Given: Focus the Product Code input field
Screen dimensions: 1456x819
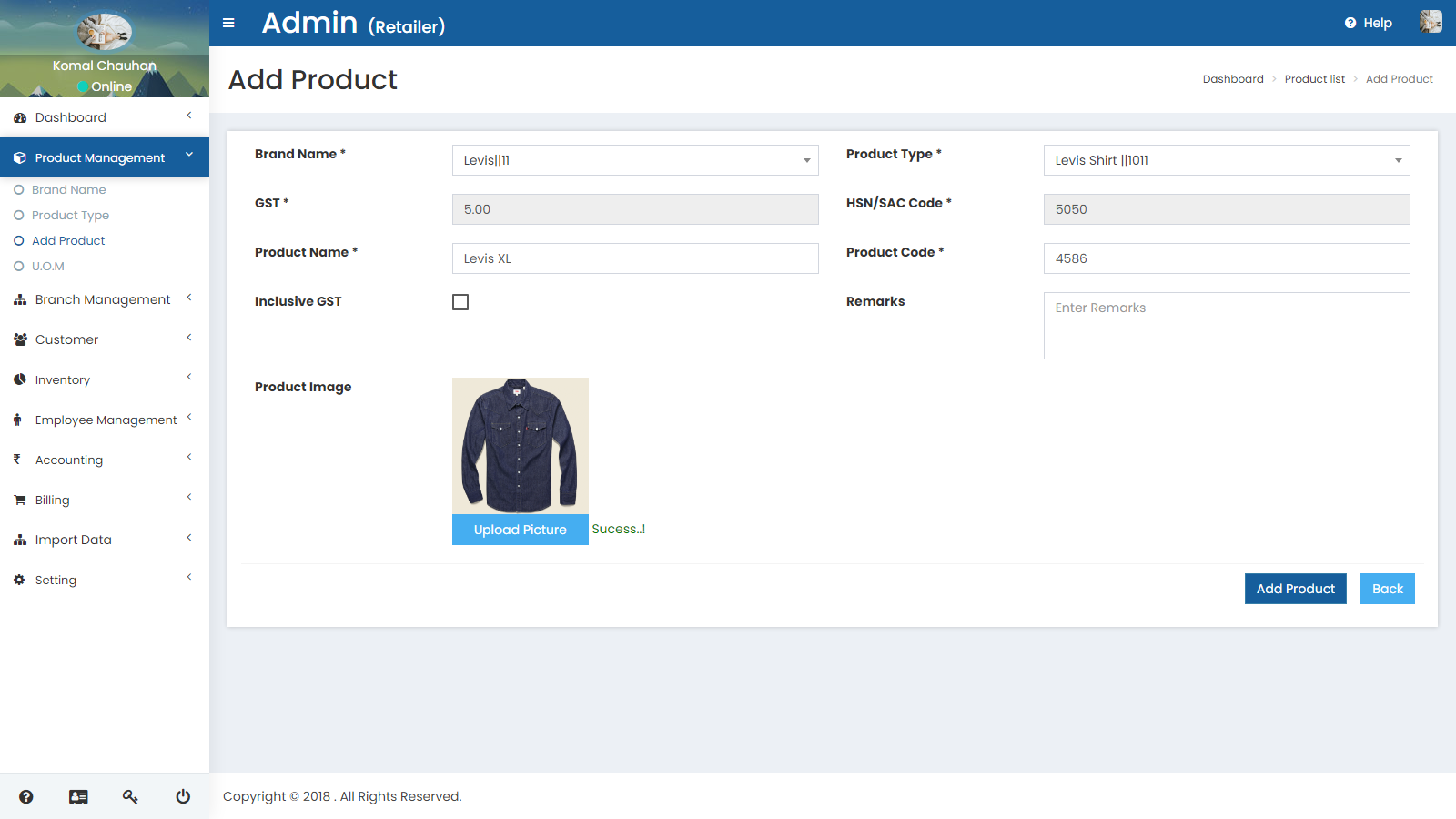Looking at the screenshot, I should click(1227, 258).
